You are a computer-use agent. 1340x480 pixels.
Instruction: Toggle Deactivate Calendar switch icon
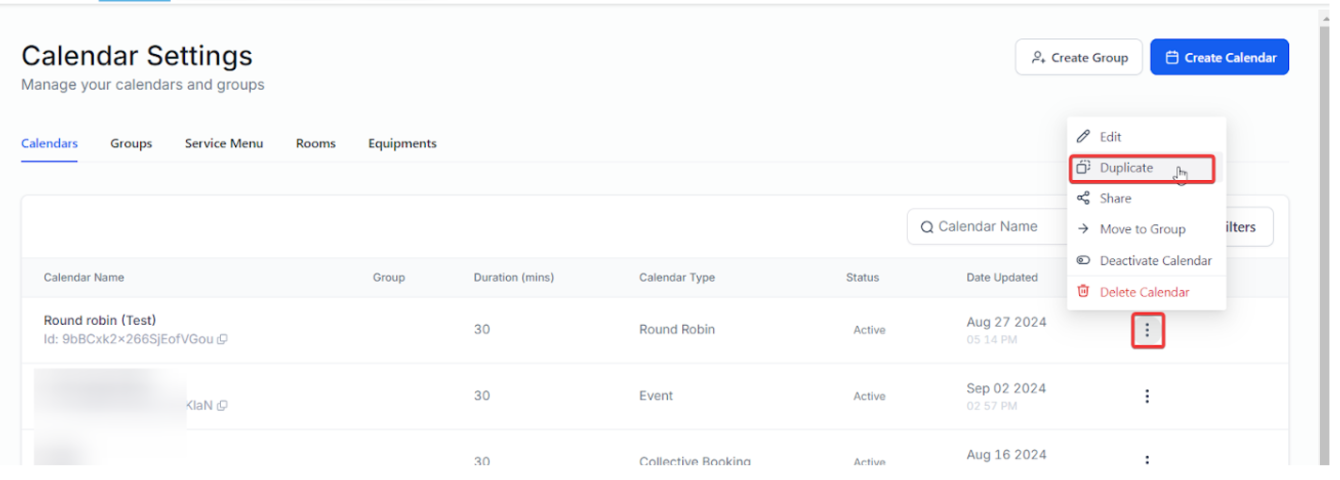pos(1083,260)
